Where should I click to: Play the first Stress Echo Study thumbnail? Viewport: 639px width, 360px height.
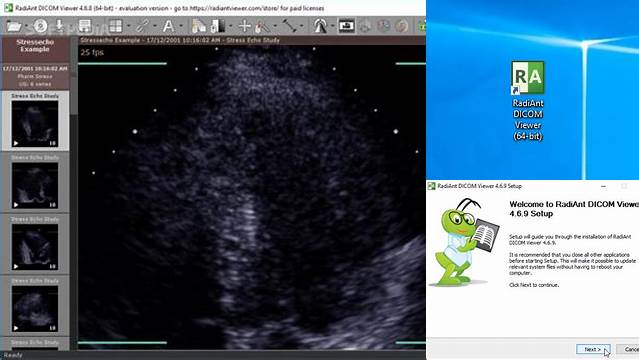pyautogui.click(x=16, y=143)
